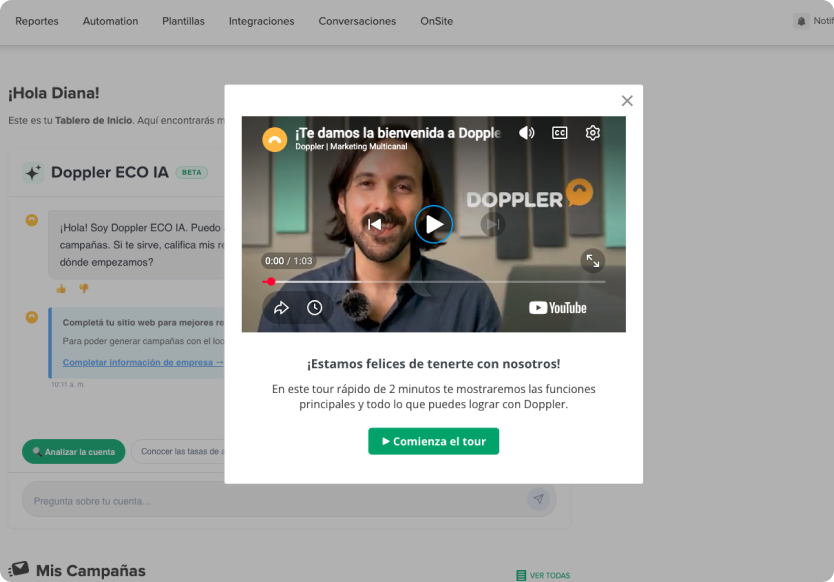Seek along the video progress bar
Viewport: 834px width, 582px height.
coord(433,281)
